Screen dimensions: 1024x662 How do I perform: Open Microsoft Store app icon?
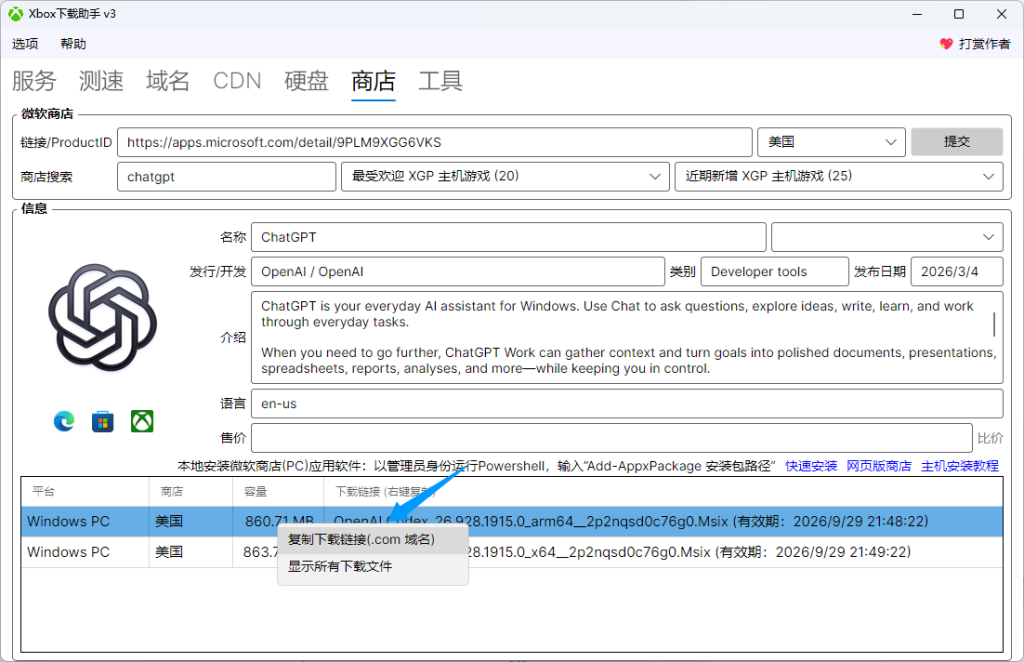(103, 421)
